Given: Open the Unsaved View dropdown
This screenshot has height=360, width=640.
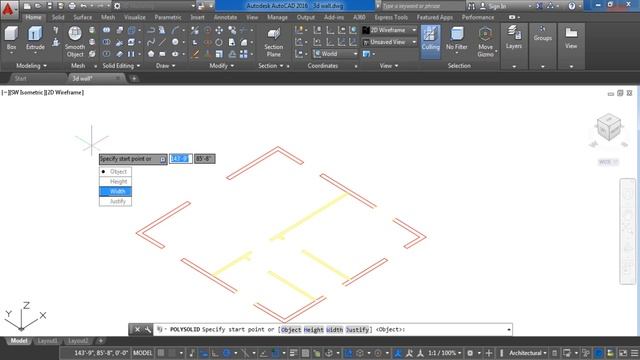Looking at the screenshot, I should [x=389, y=42].
